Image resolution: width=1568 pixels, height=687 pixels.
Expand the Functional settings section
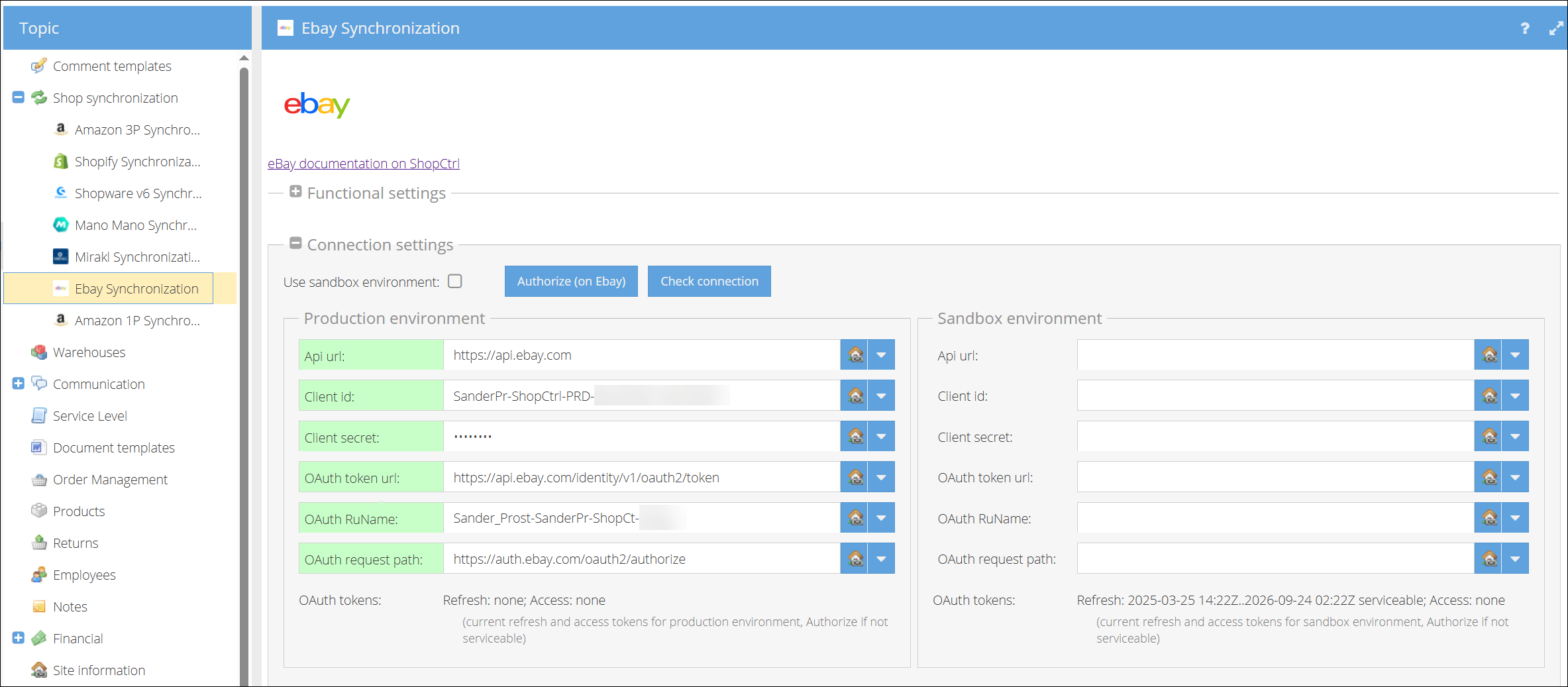click(295, 191)
